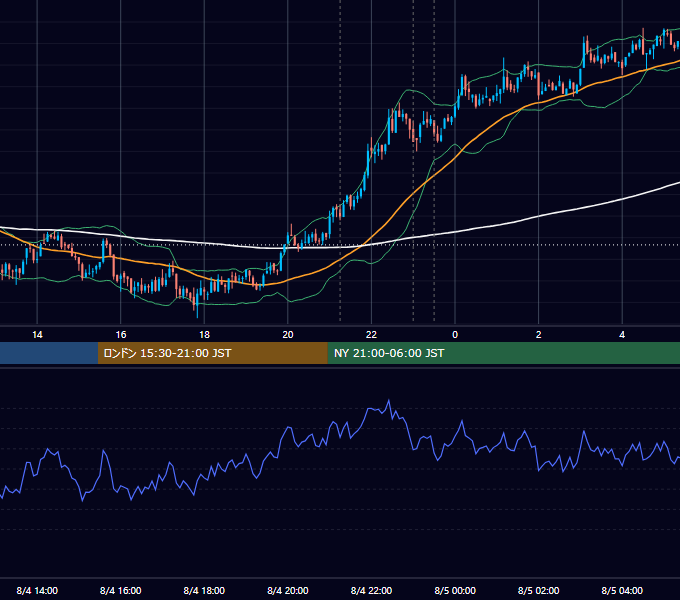Click the 2 hour label on price chart axis

[x=539, y=335]
